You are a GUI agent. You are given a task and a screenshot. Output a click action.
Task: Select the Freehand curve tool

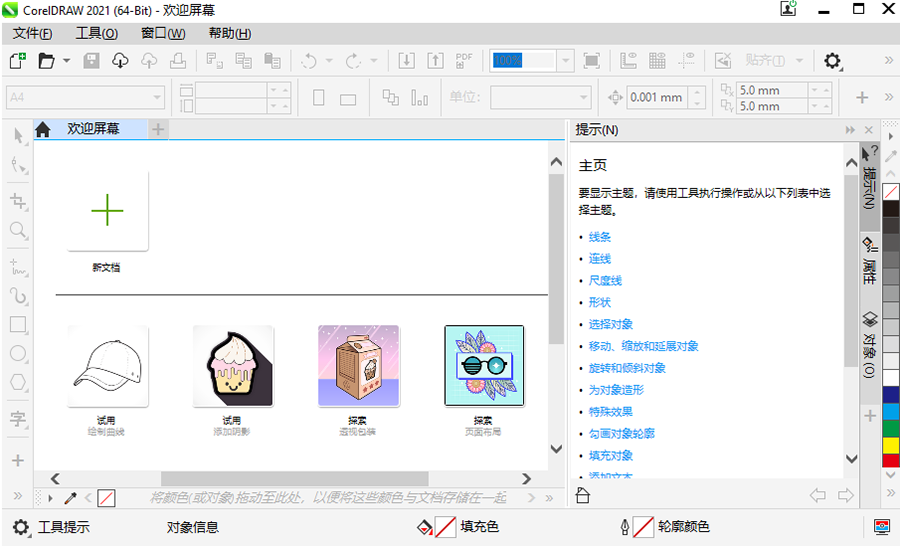(18, 267)
